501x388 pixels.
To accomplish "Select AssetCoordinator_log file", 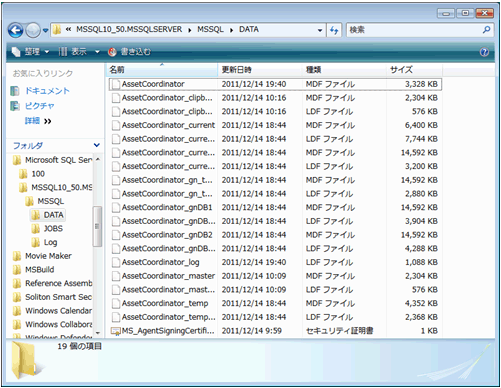I will (161, 262).
